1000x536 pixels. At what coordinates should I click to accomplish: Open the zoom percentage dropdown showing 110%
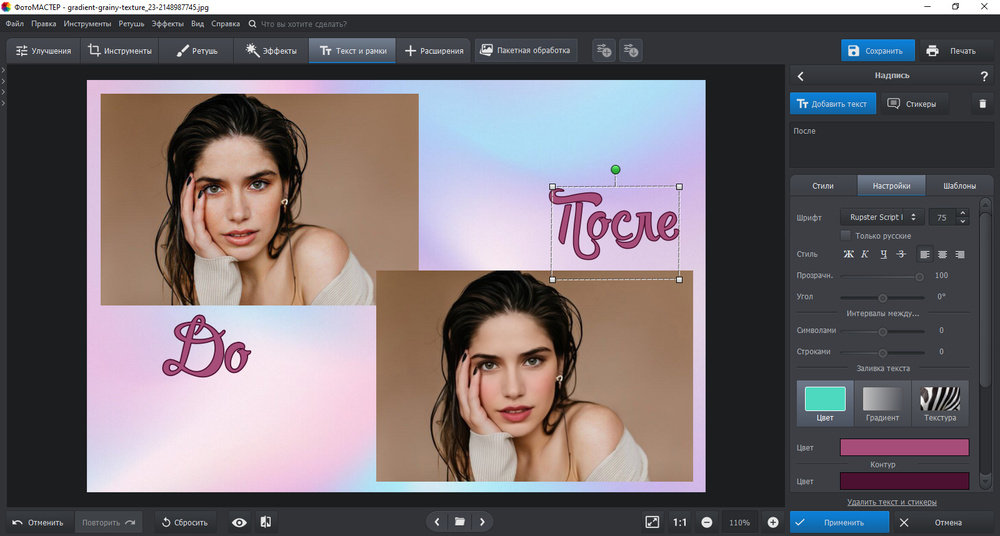click(740, 522)
